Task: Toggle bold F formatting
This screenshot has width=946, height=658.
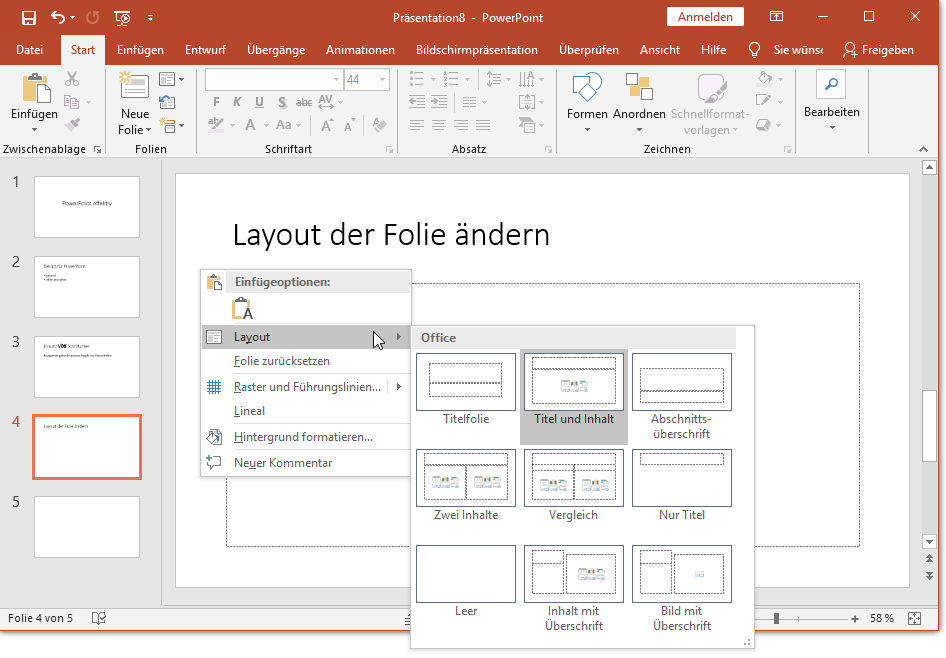Action: [216, 102]
